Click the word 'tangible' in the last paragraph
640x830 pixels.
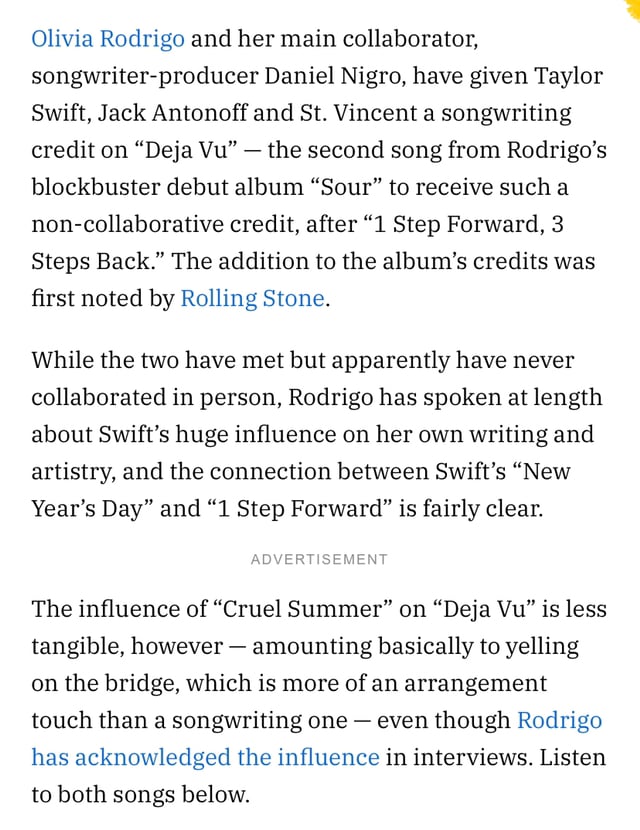[x=77, y=646]
